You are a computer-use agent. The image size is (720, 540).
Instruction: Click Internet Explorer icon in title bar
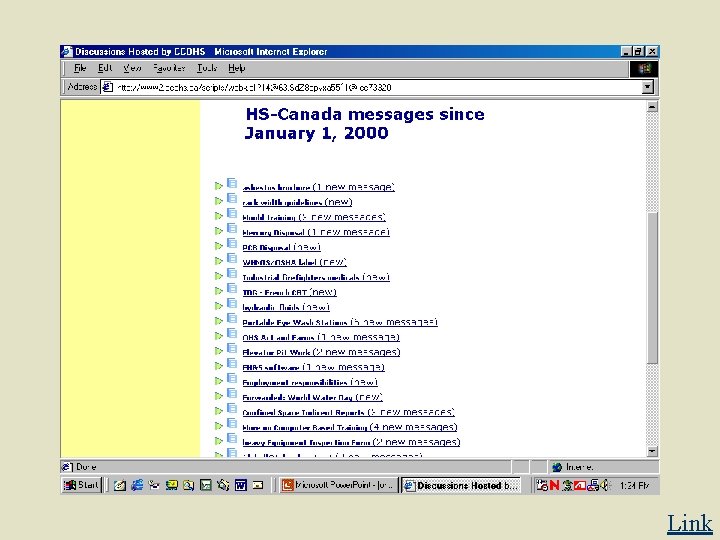tap(67, 51)
